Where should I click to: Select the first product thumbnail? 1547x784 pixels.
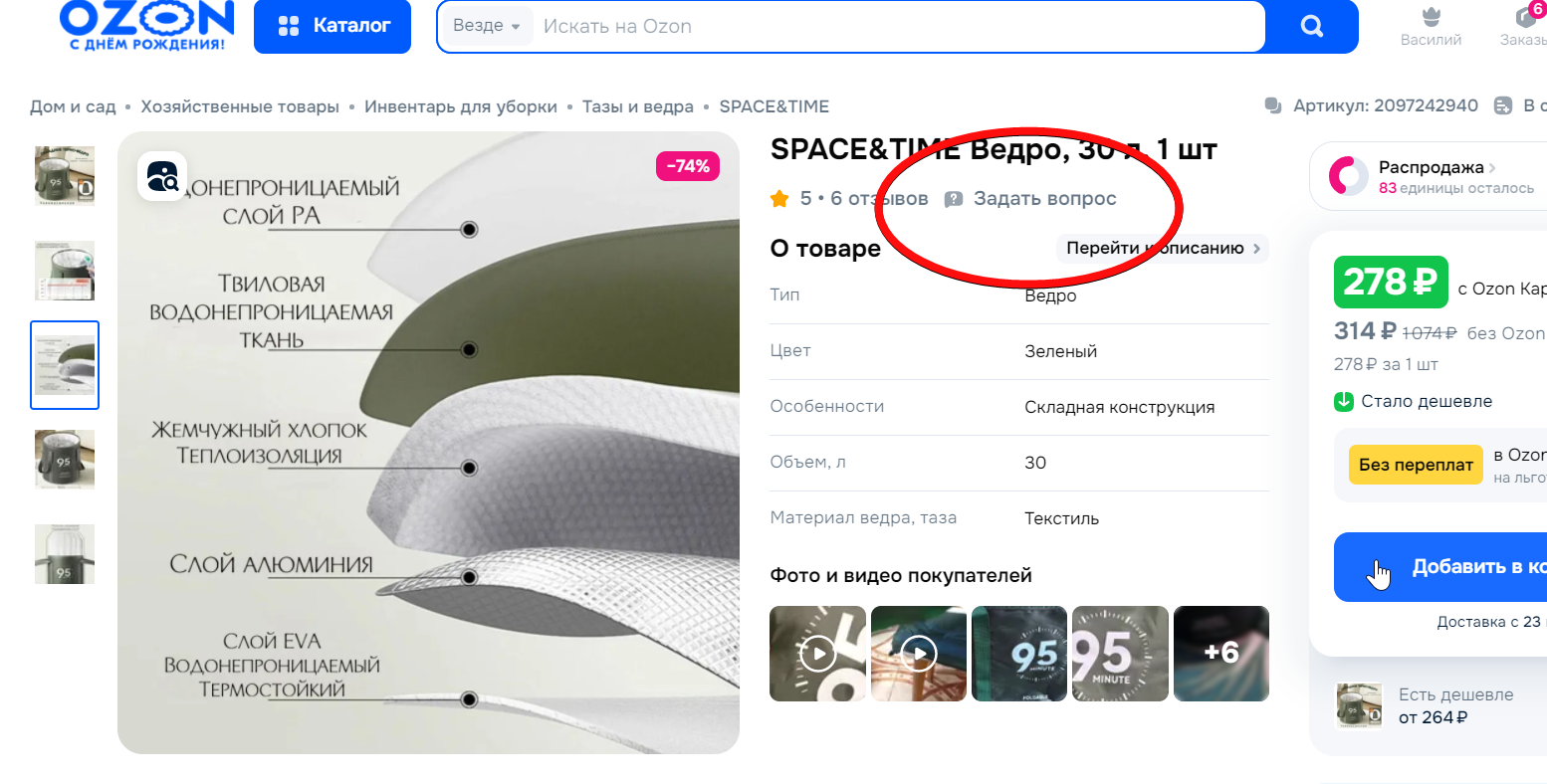point(65,176)
